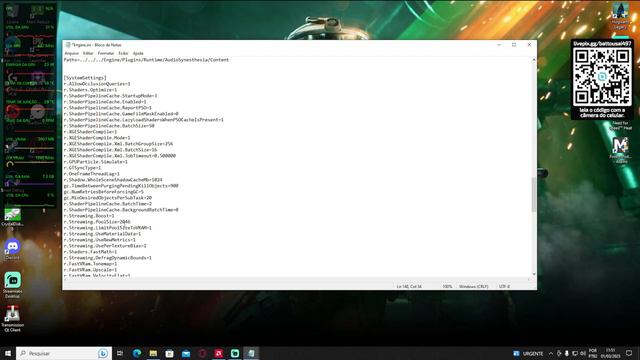Screen dimensions: 640x360
Task: Open the notification center icon
Action: pyautogui.click(x=629, y=353)
